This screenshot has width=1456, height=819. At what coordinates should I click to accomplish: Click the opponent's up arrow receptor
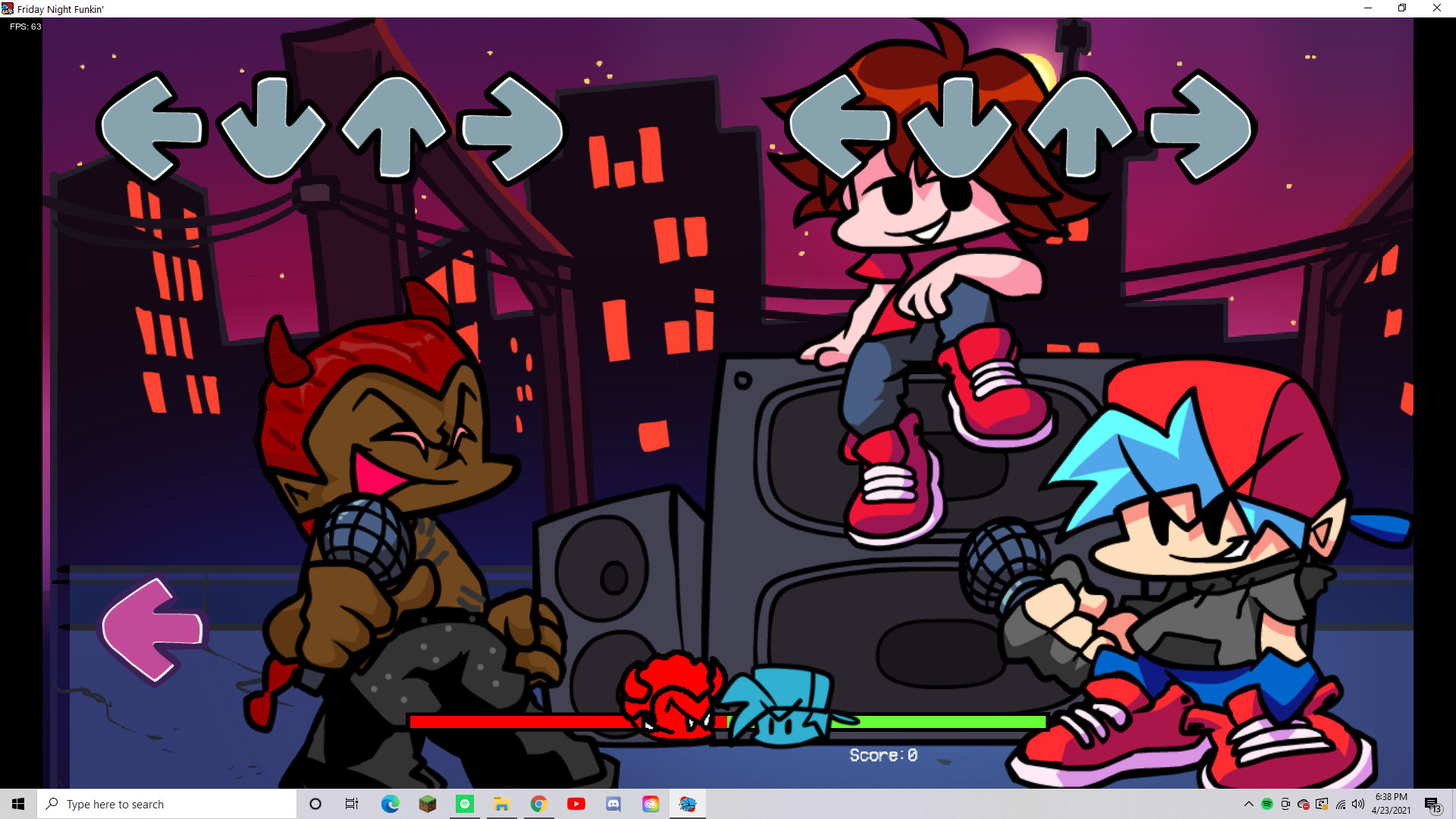click(394, 127)
